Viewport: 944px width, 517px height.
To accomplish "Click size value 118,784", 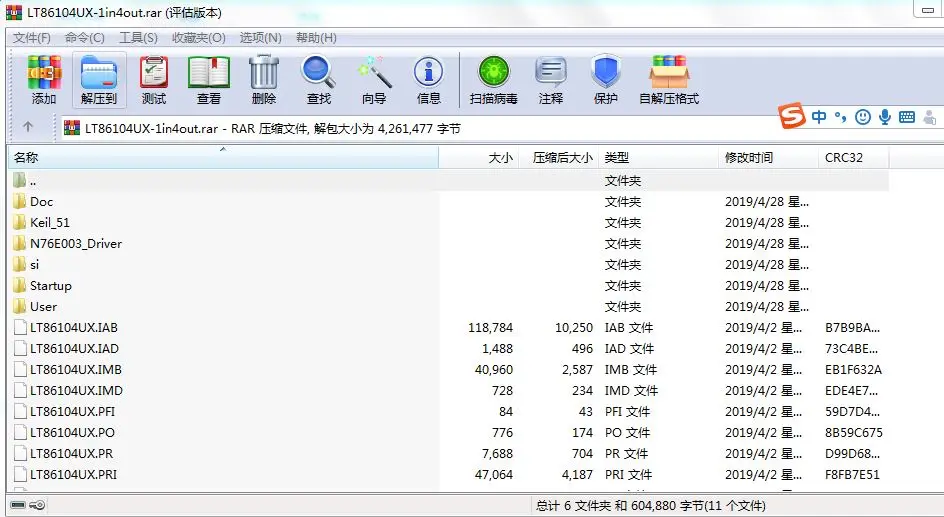I will [x=490, y=328].
